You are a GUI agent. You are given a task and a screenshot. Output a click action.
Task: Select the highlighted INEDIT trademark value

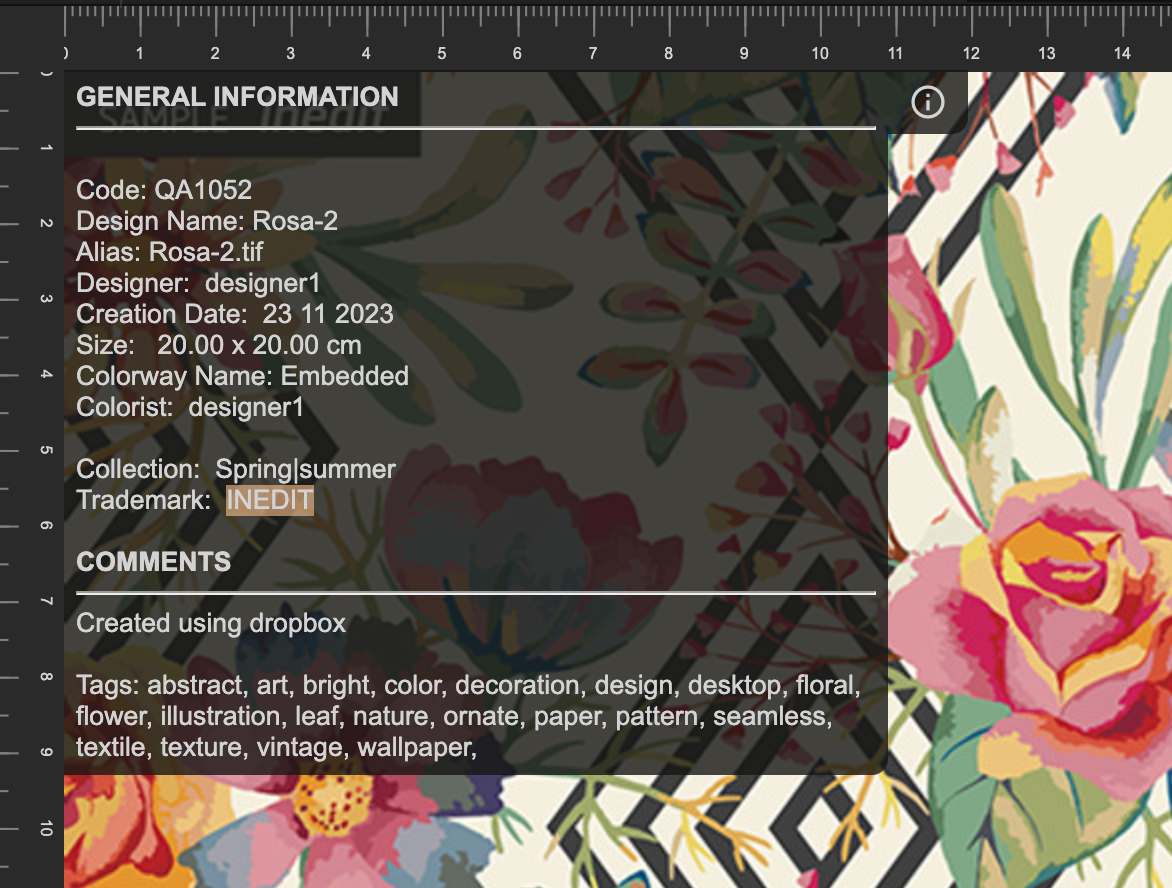click(x=270, y=500)
